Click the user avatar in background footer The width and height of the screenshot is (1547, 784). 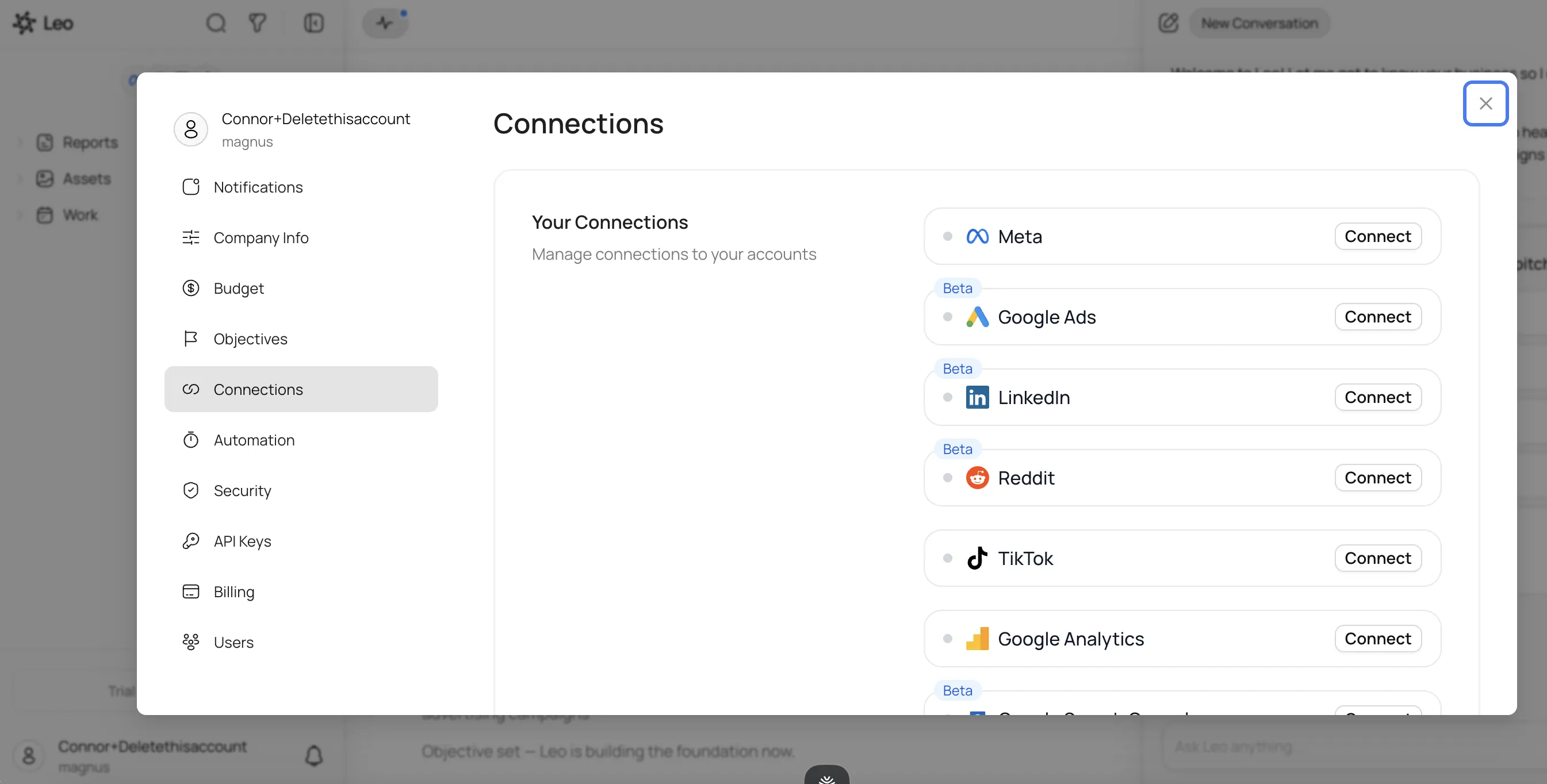coord(28,756)
